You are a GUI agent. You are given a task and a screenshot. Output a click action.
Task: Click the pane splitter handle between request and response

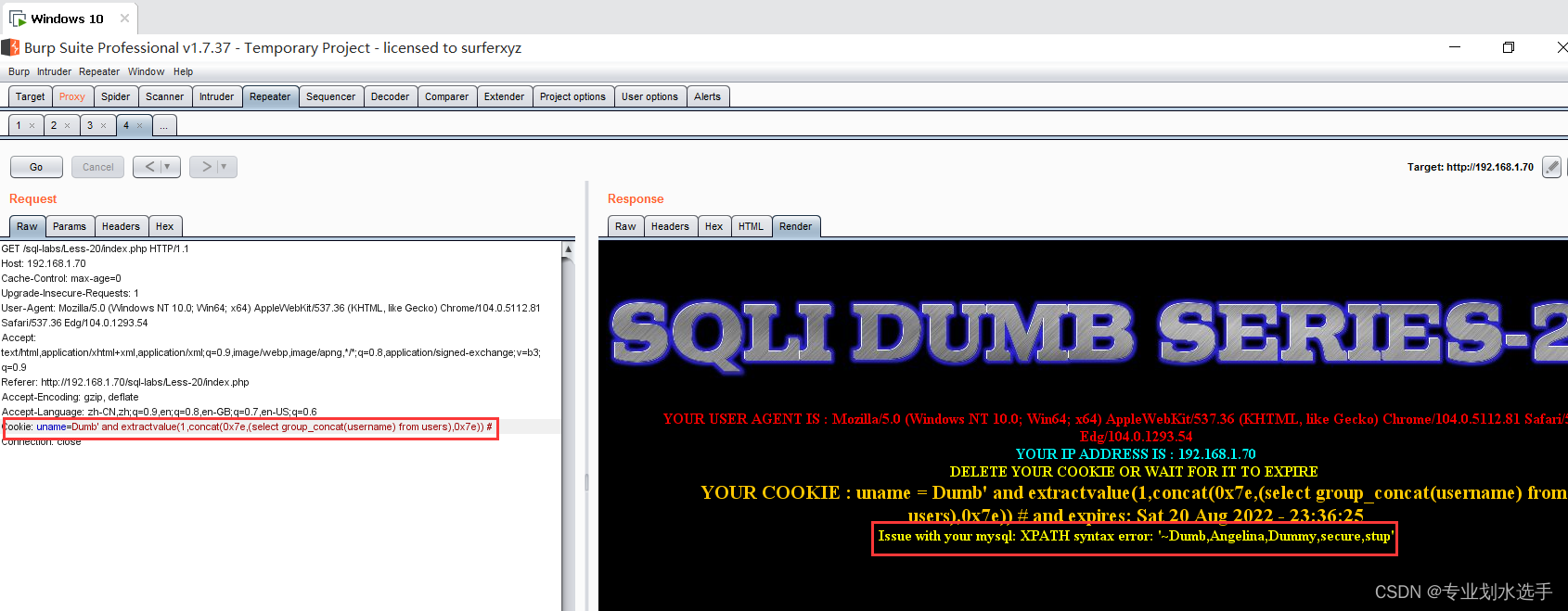click(x=586, y=482)
